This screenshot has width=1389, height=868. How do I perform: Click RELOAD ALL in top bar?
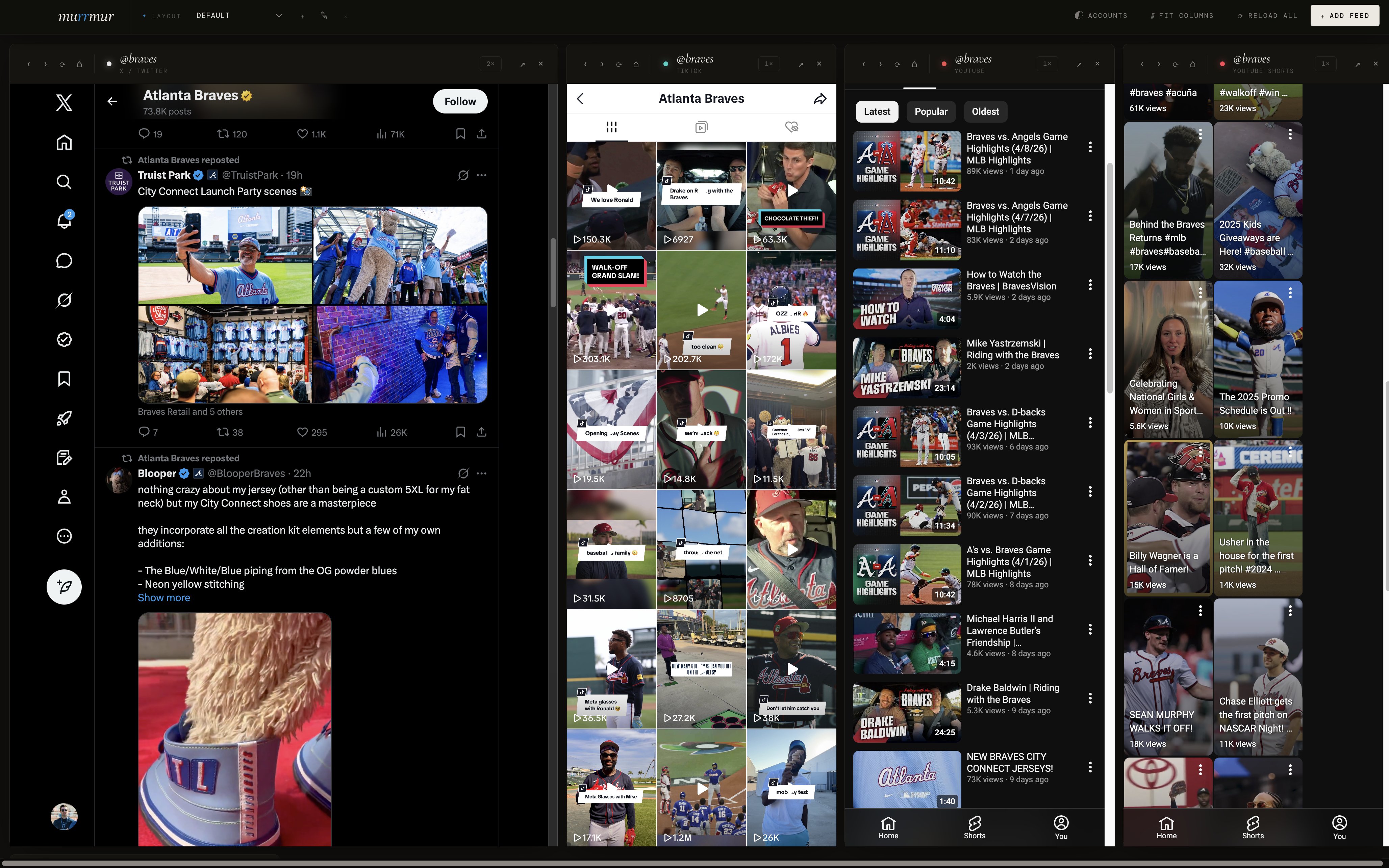1267,16
